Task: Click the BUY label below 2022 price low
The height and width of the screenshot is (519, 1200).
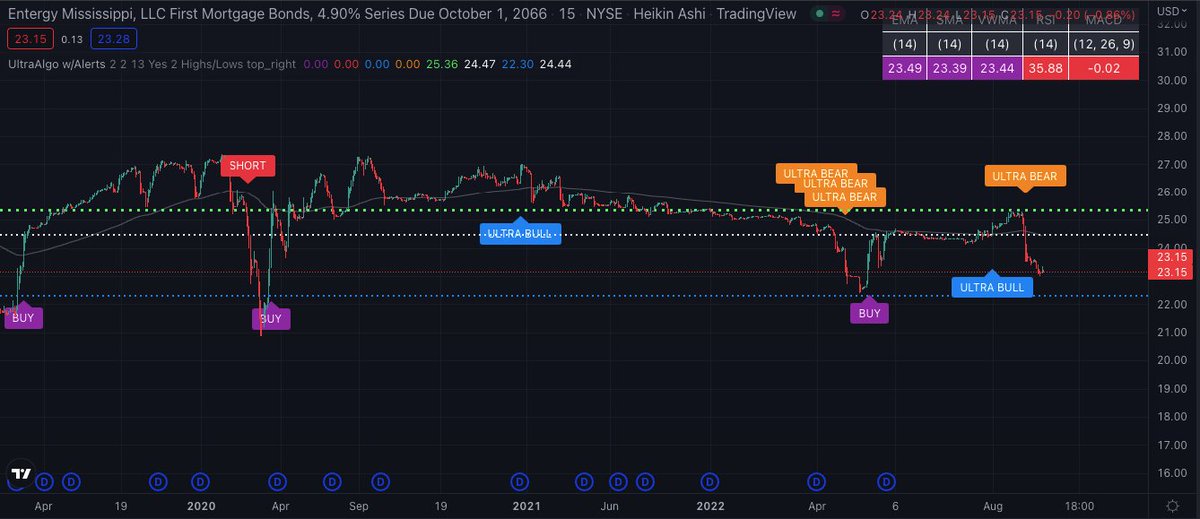Action: (x=869, y=313)
